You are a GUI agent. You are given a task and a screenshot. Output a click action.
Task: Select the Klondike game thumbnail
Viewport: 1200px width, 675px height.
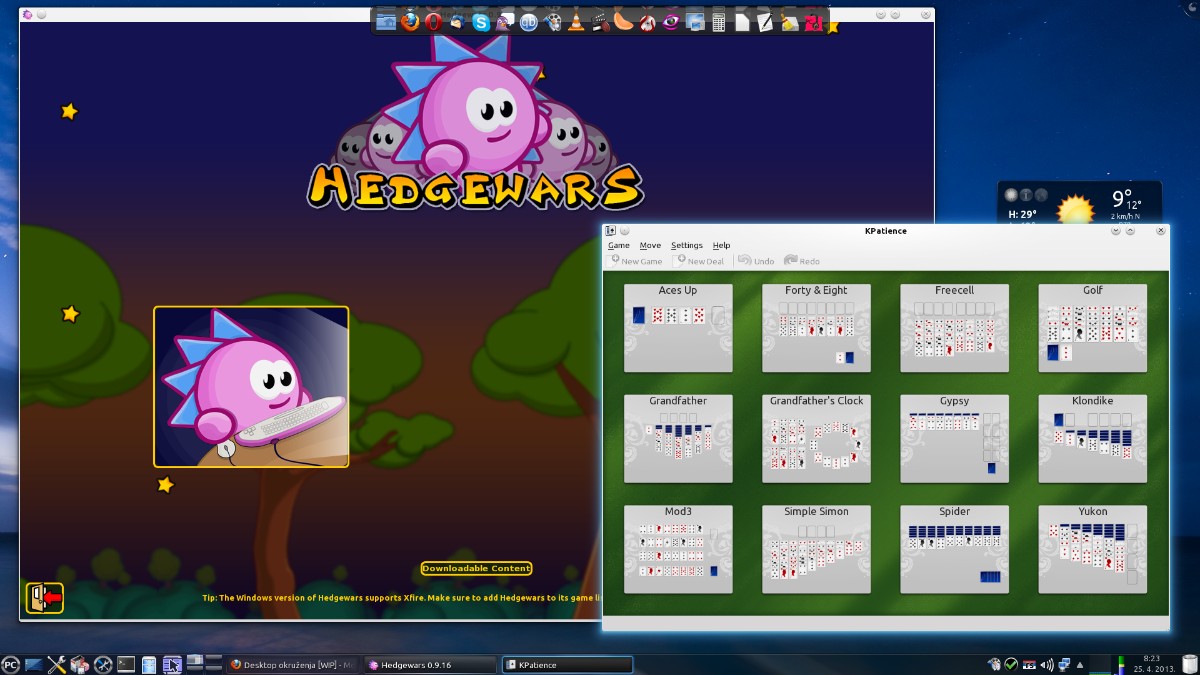pyautogui.click(x=1093, y=439)
